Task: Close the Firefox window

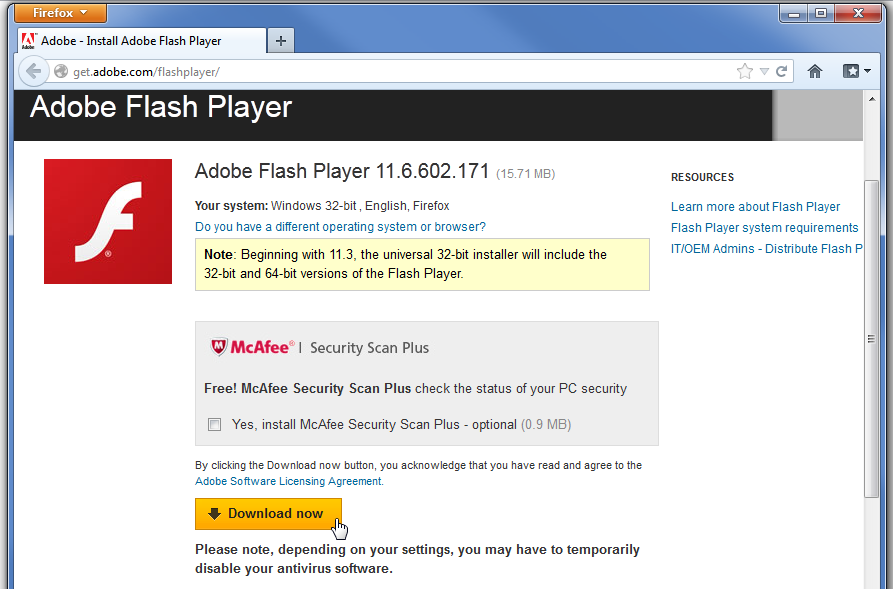Action: click(858, 13)
